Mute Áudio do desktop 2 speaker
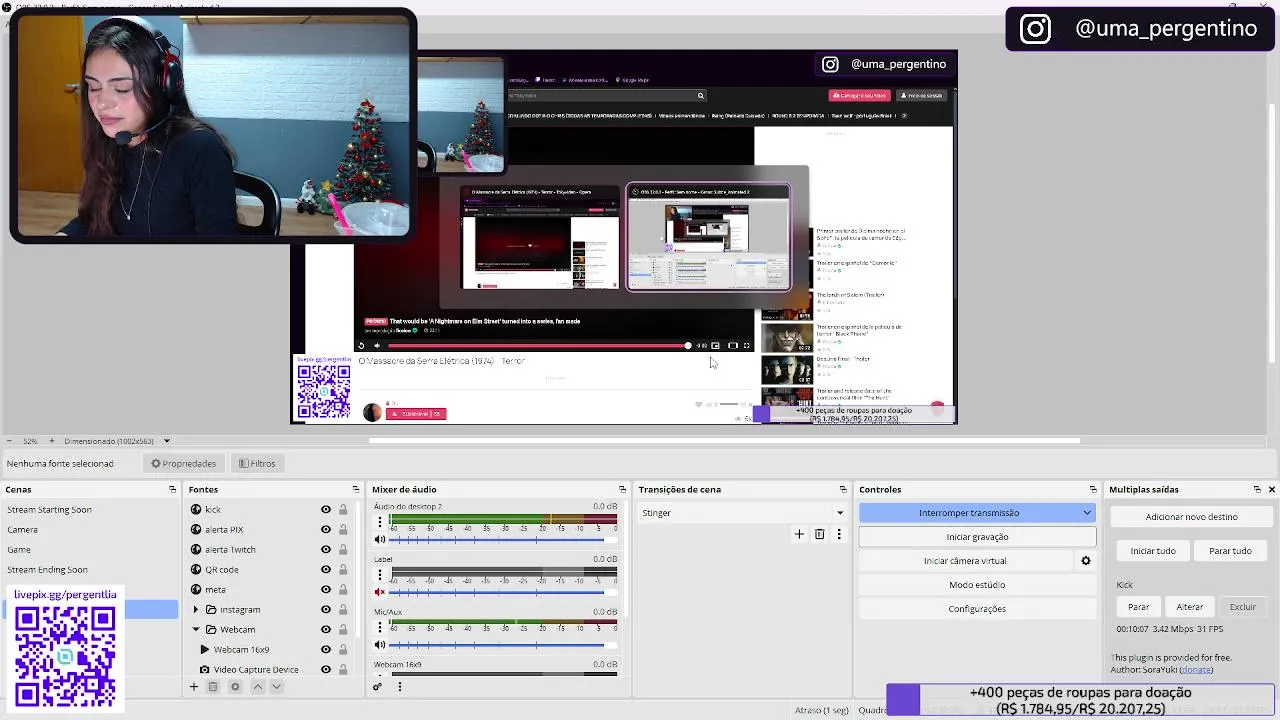 [380, 540]
